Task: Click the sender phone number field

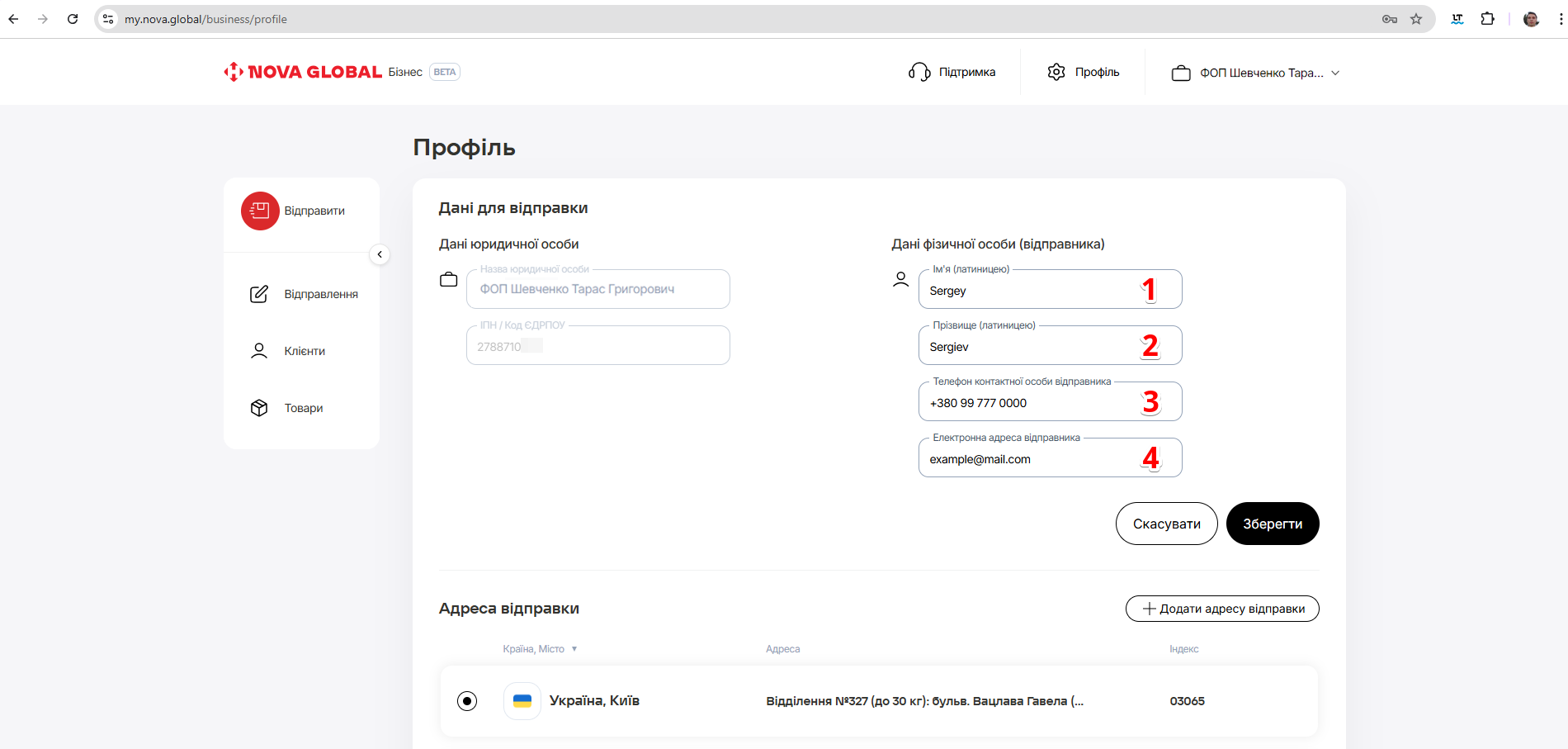Action: click(x=1032, y=403)
